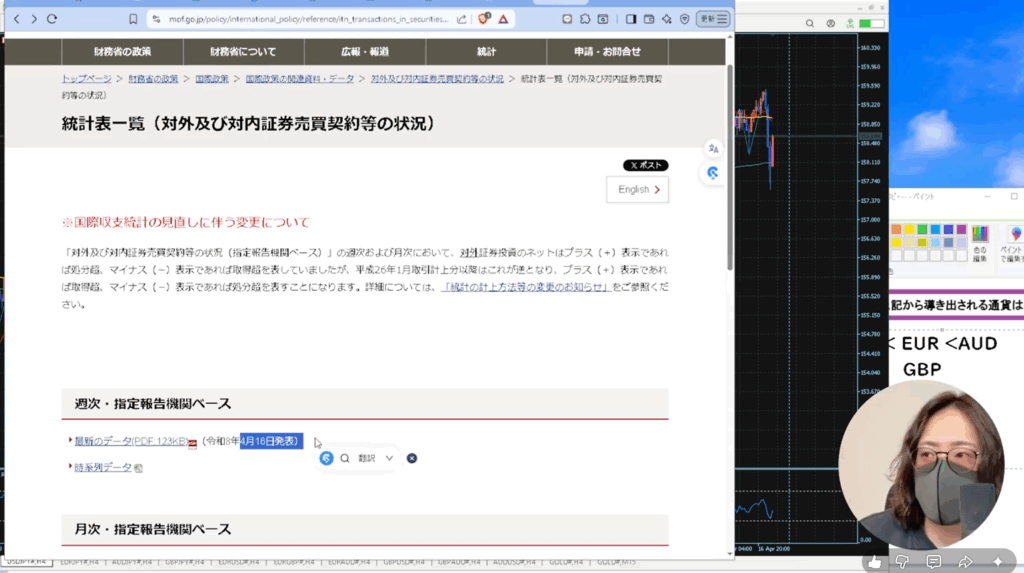The width and height of the screenshot is (1024, 573).
Task: Open the Brave Shields lion icon
Action: tap(485, 18)
